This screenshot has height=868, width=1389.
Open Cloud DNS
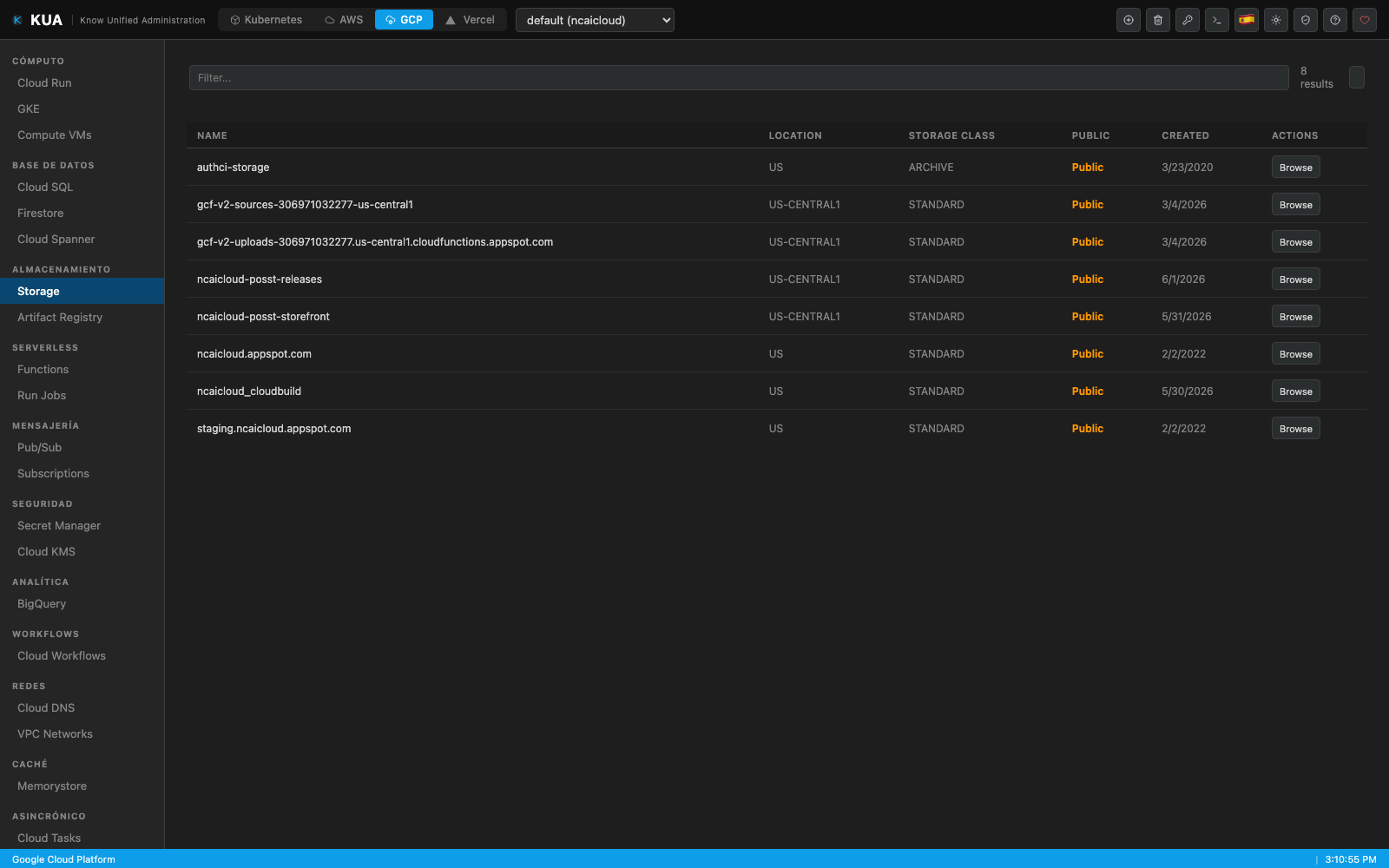[82, 708]
